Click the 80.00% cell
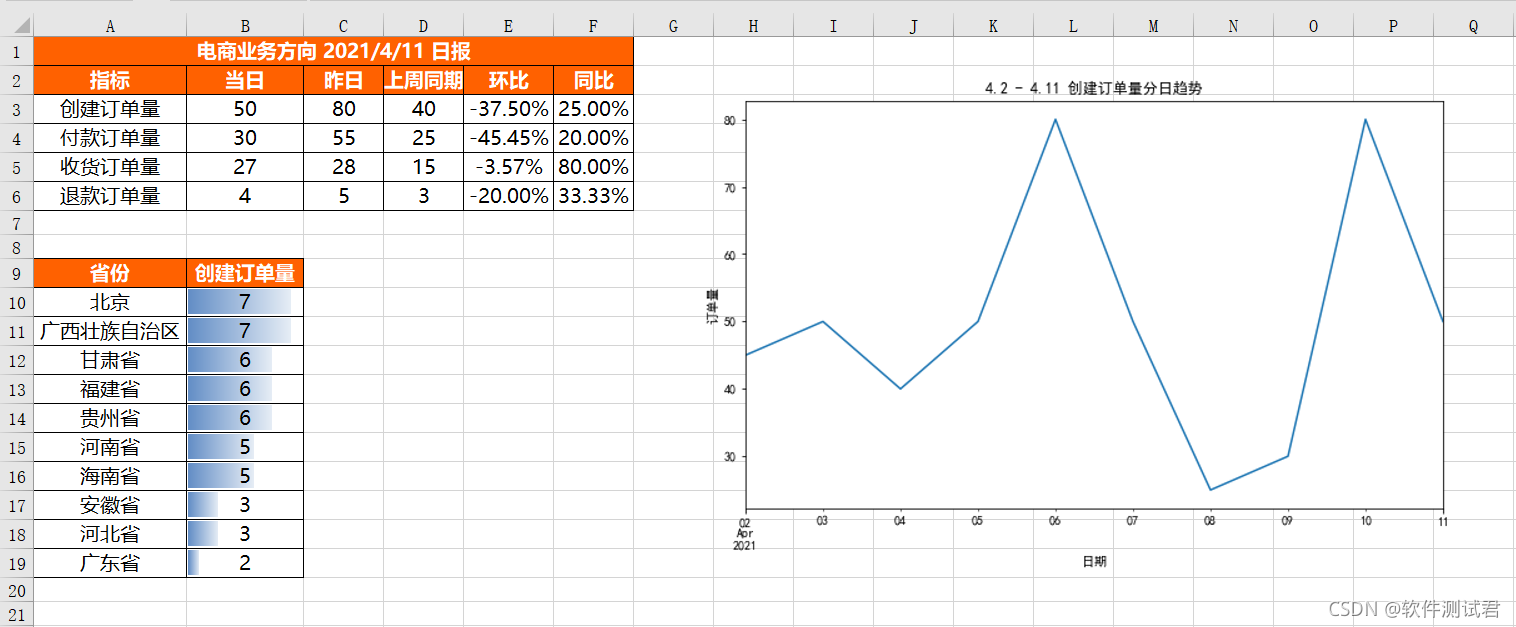The height and width of the screenshot is (627, 1516). 594,167
